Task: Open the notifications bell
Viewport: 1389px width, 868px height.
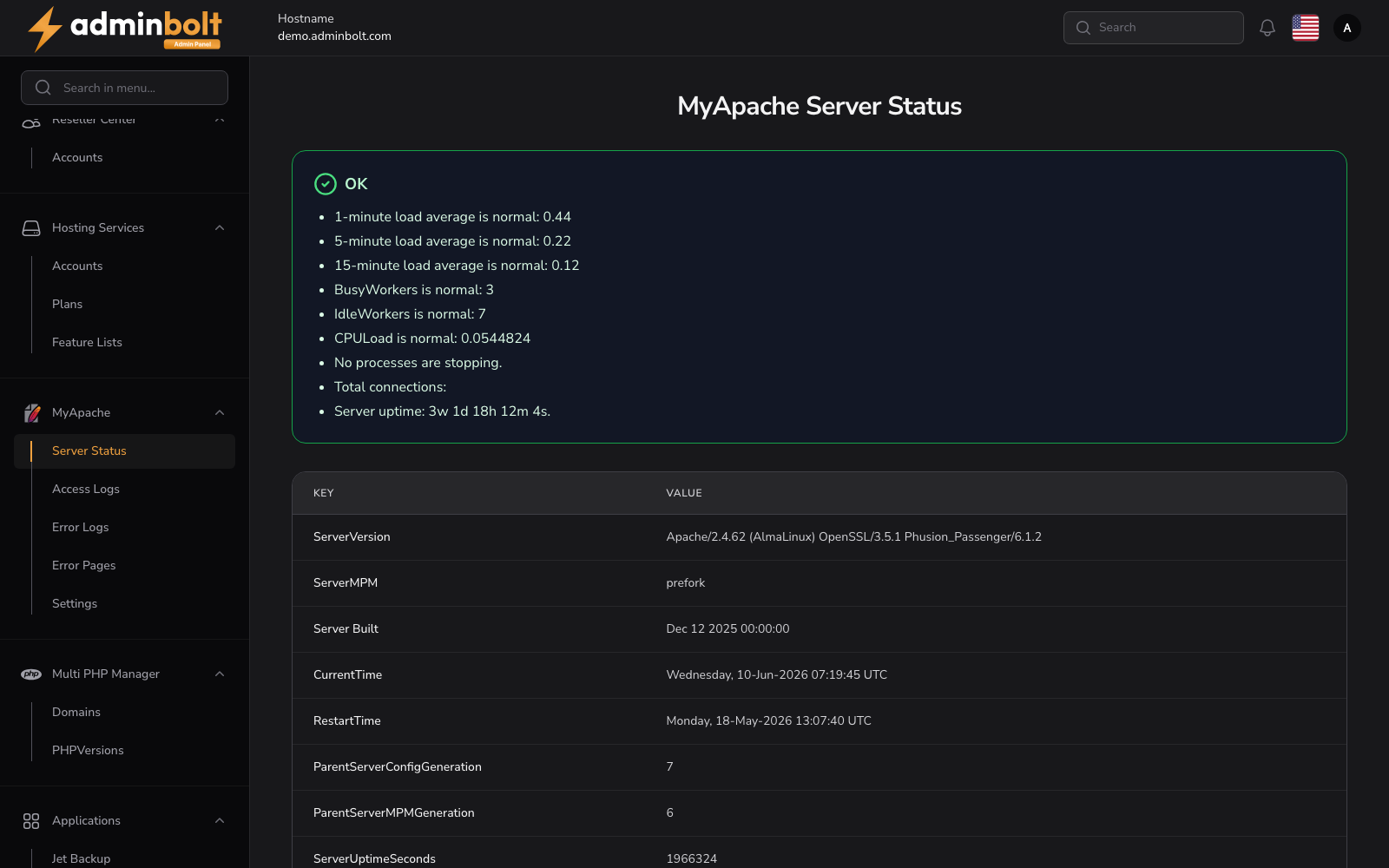Action: coord(1267,28)
